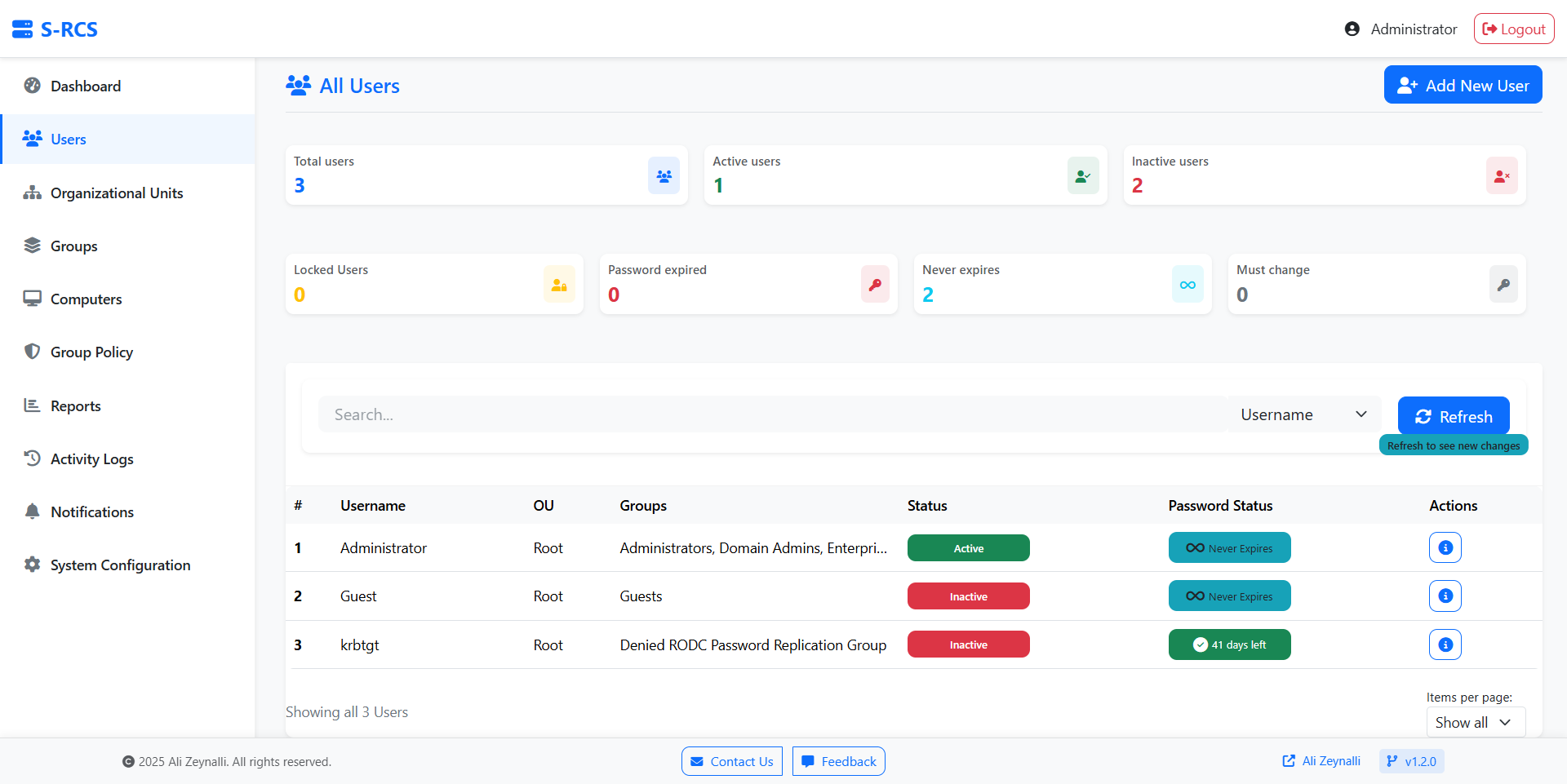
Task: Click the 41 days left badge
Action: [1230, 644]
